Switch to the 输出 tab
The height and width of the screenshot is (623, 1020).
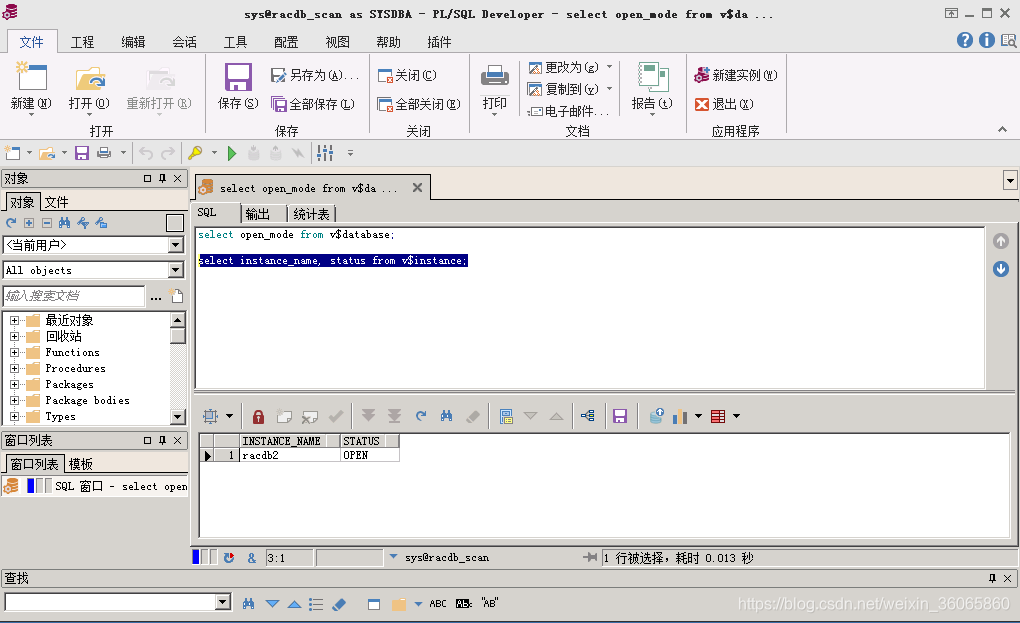coord(259,213)
